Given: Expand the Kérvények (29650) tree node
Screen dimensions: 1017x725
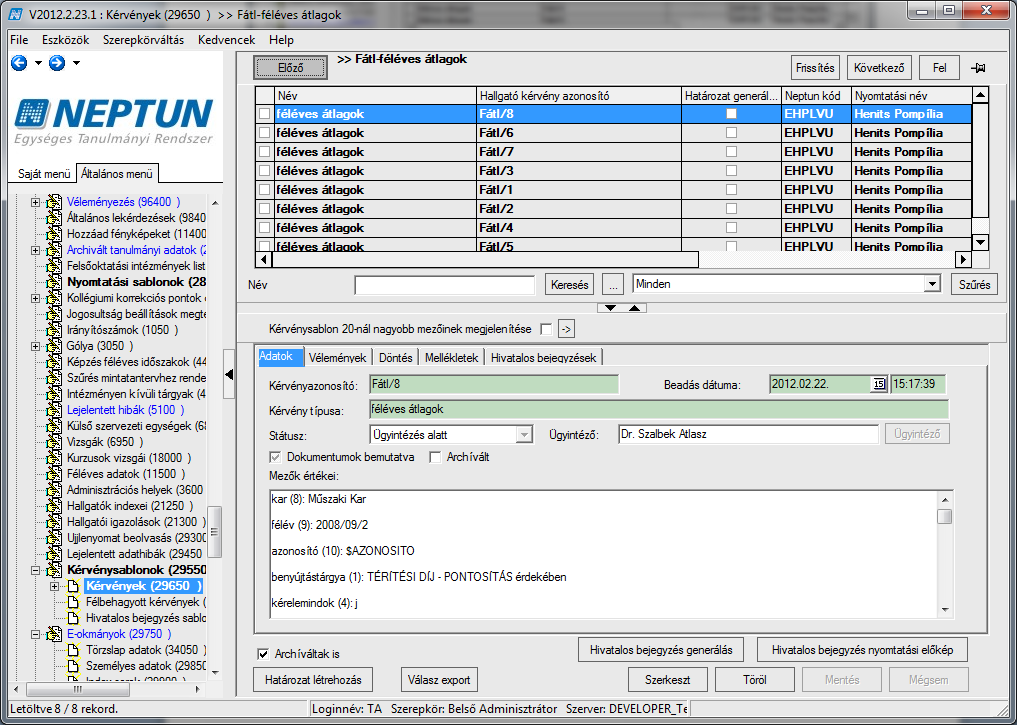Looking at the screenshot, I should tap(54, 586).
